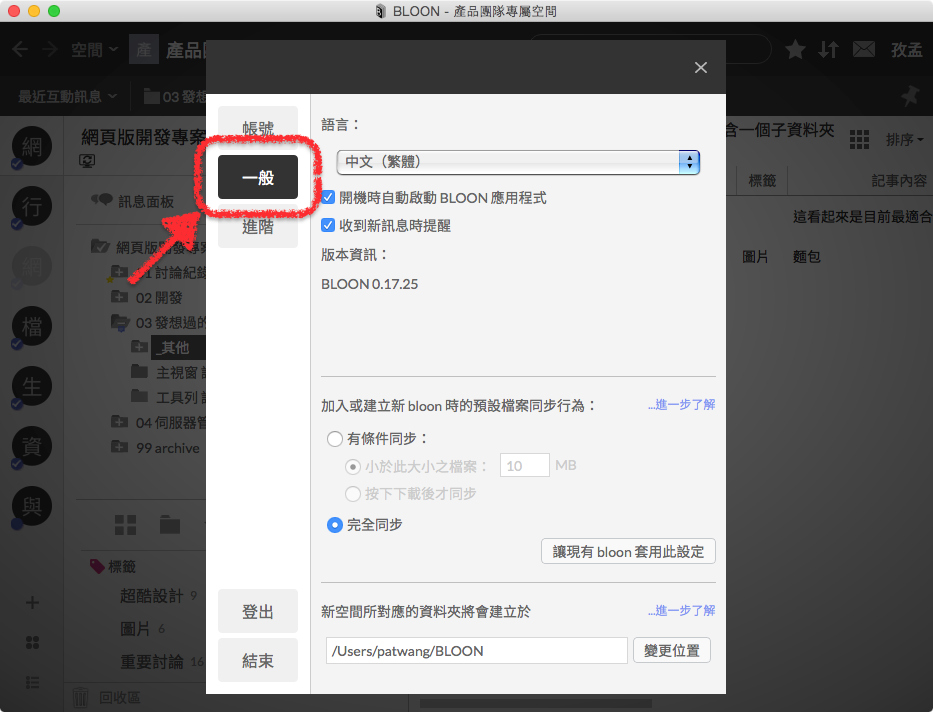
Task: Select the 重要討論 tag
Action: pyautogui.click(x=152, y=661)
